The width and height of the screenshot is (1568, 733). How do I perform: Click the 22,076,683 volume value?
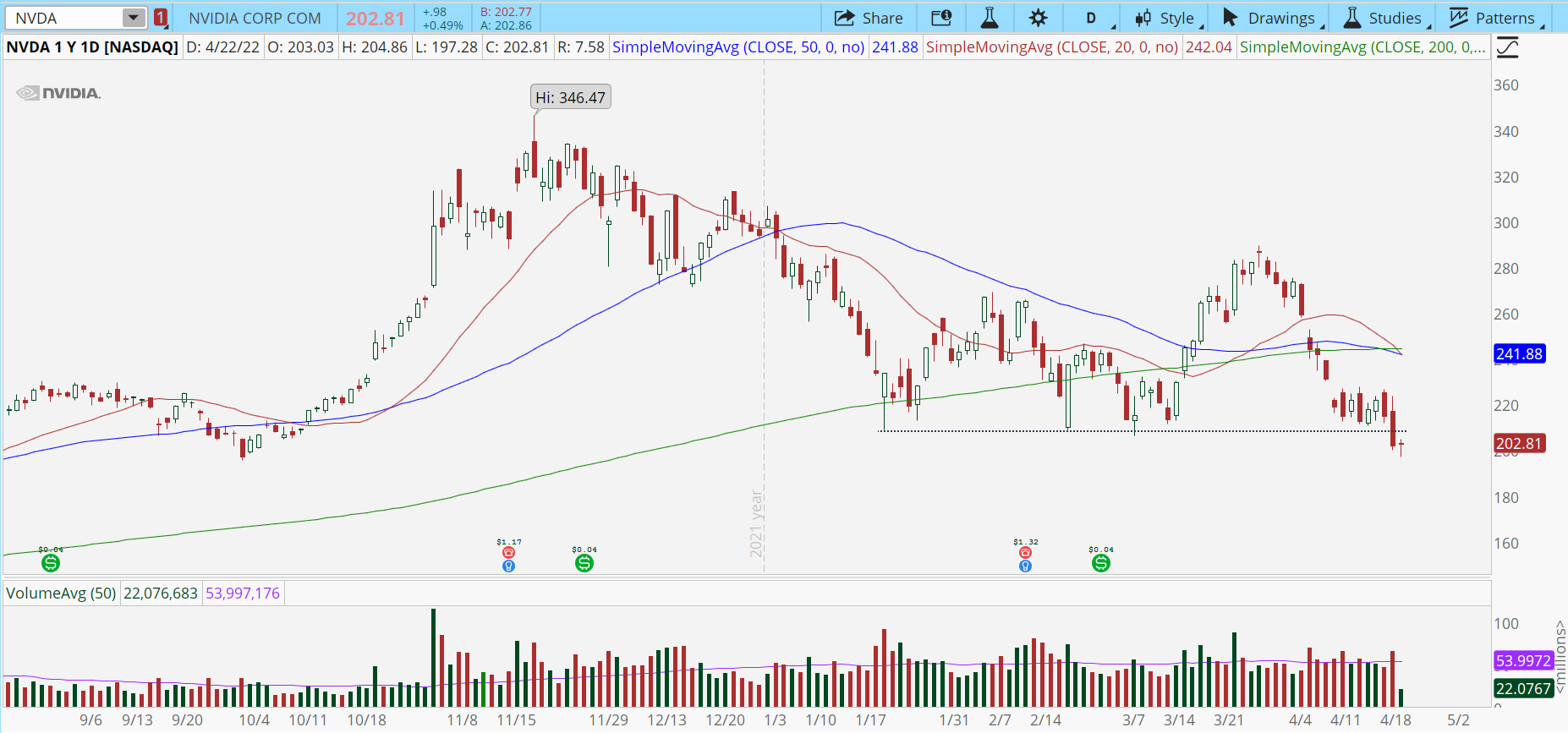click(x=161, y=594)
